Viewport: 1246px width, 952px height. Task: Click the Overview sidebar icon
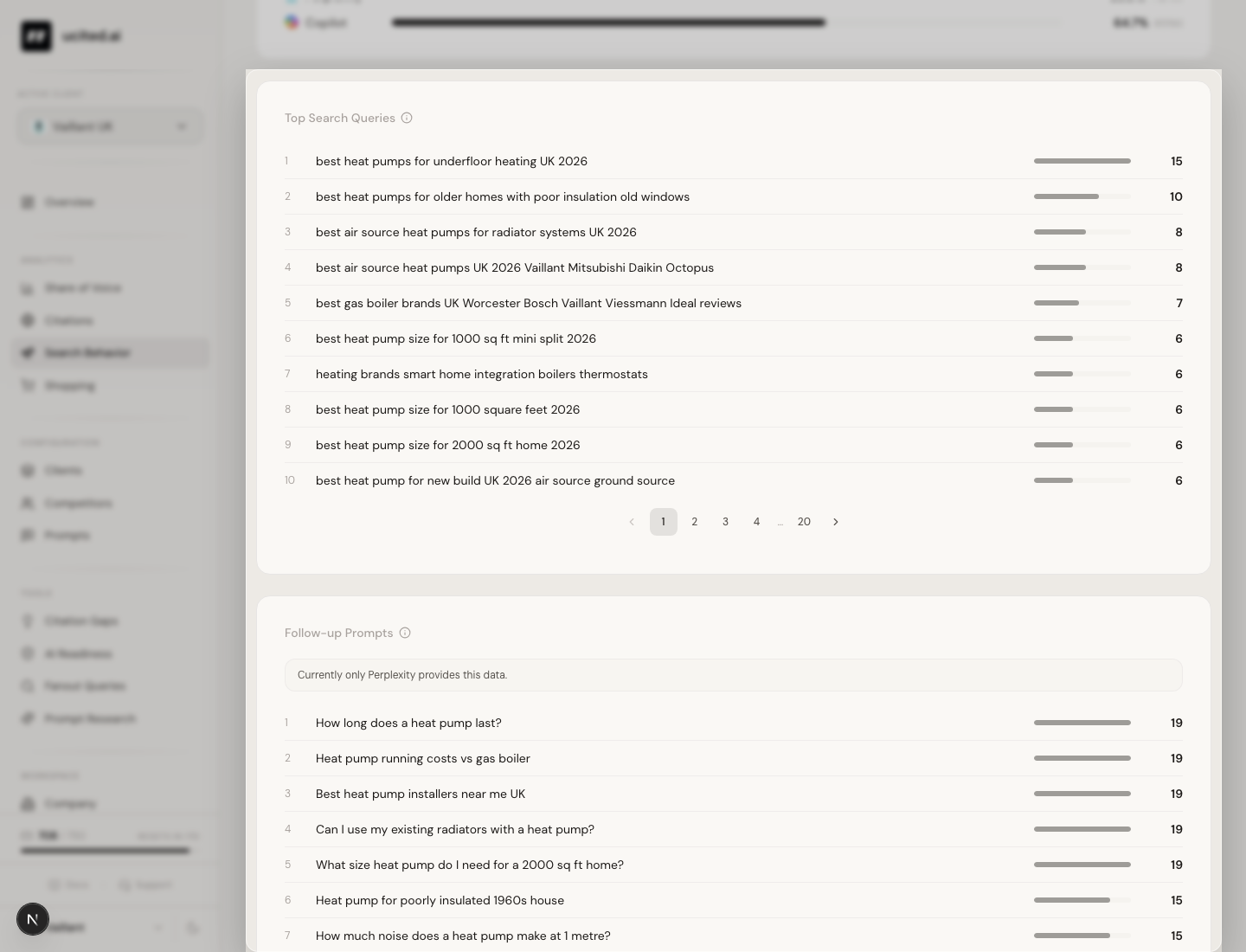click(x=28, y=202)
